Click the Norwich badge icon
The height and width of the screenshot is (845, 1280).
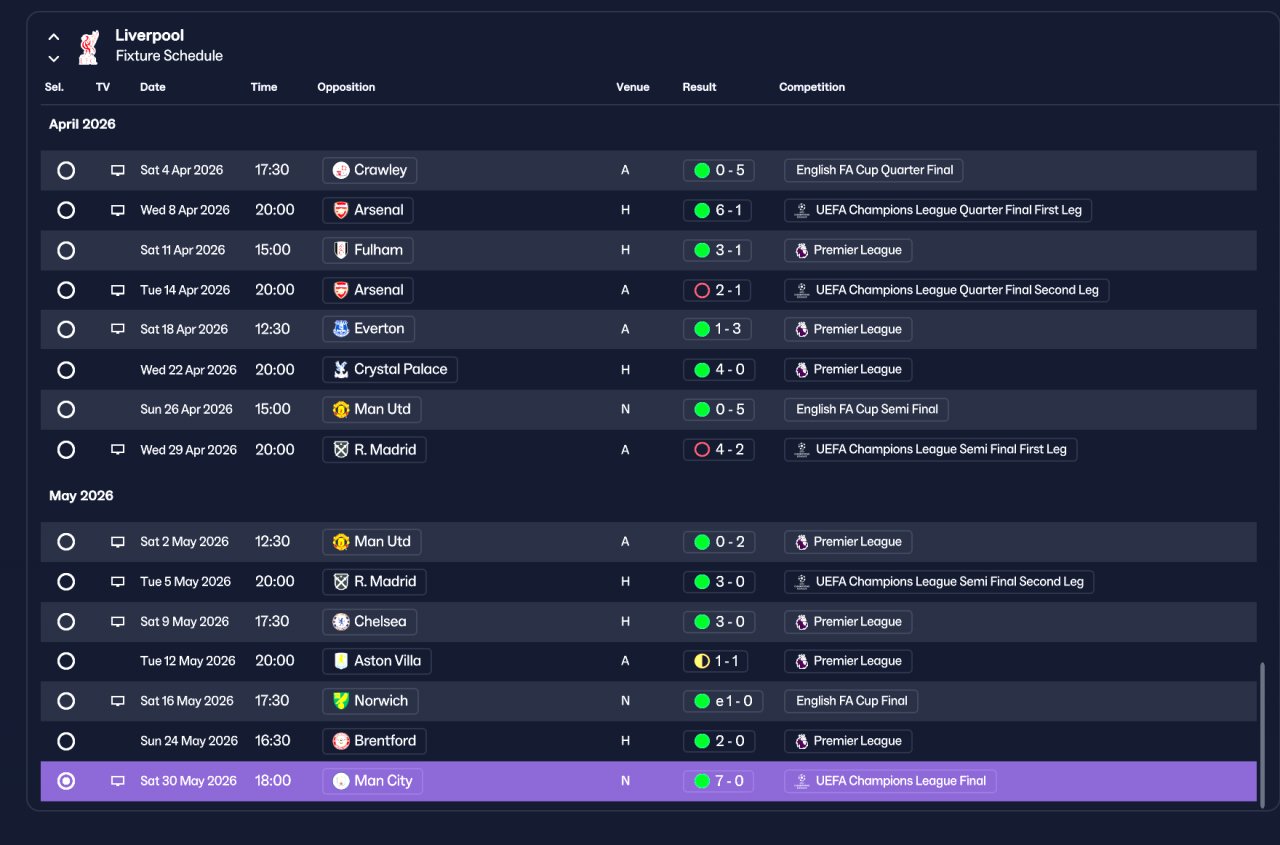(x=341, y=701)
